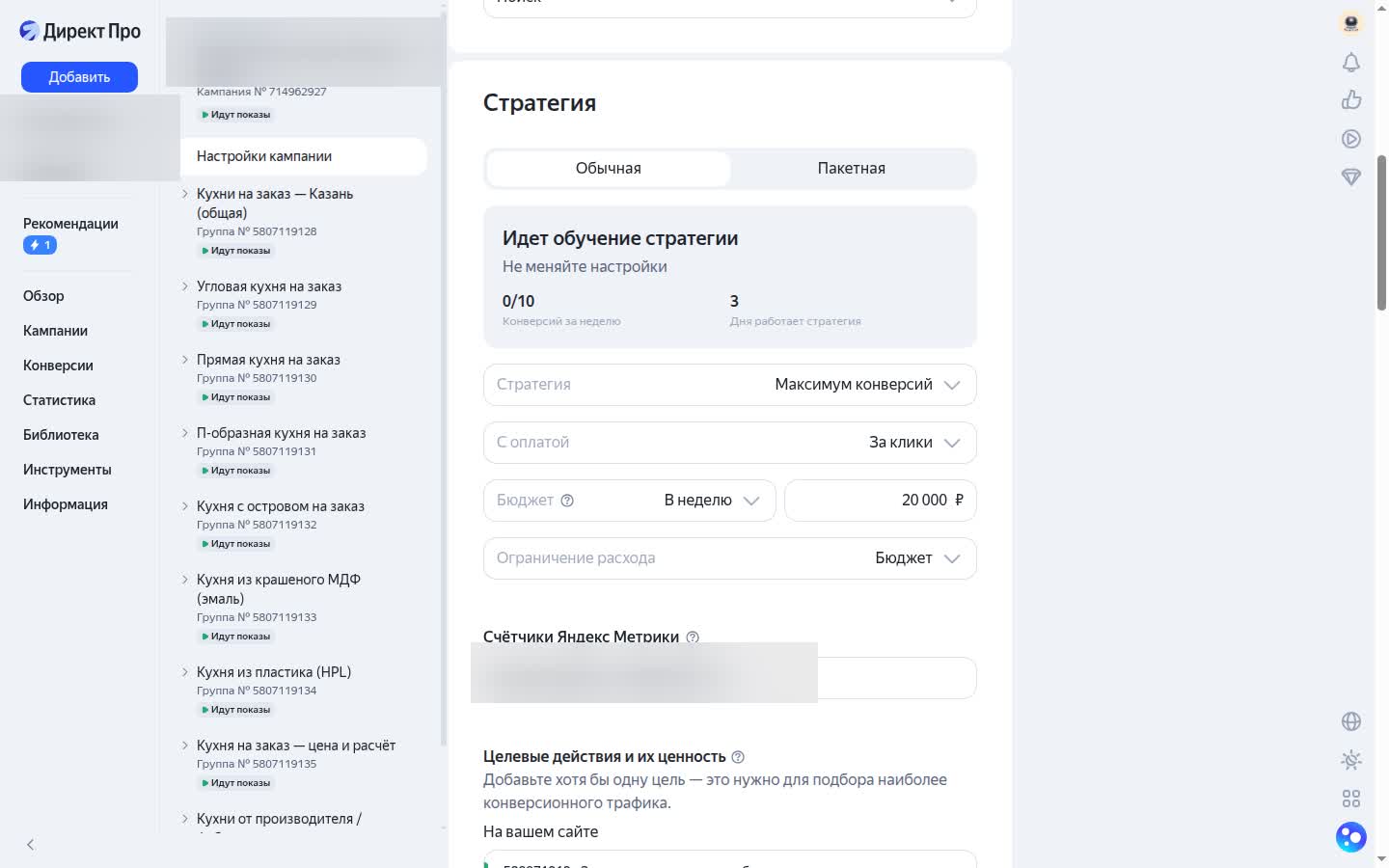The height and width of the screenshot is (868, 1389).
Task: Open the budget period dropdown В неделю
Action: coord(630,501)
